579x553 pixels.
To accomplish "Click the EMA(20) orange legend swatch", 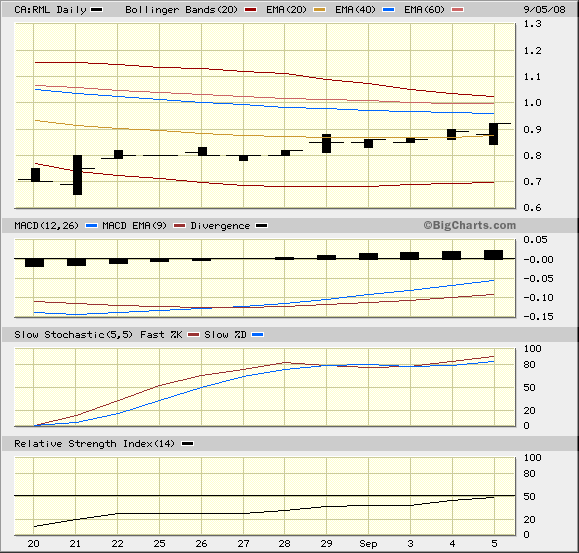I will (319, 10).
